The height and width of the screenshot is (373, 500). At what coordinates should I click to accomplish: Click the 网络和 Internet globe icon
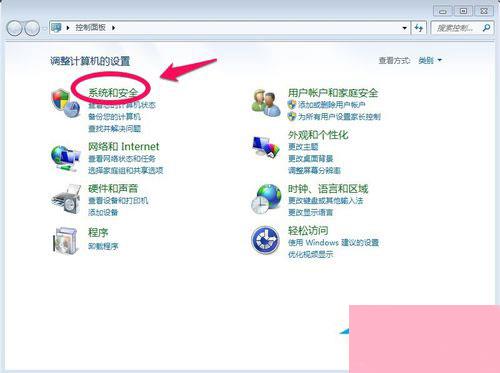[x=66, y=159]
